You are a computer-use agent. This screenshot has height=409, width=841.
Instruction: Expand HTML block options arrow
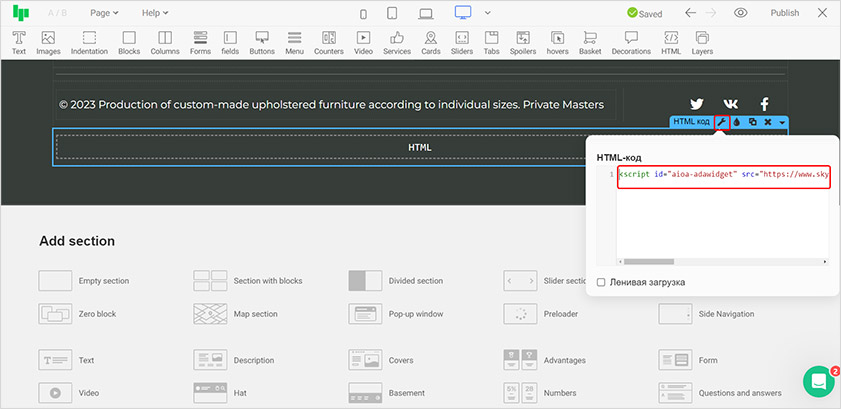coord(783,123)
